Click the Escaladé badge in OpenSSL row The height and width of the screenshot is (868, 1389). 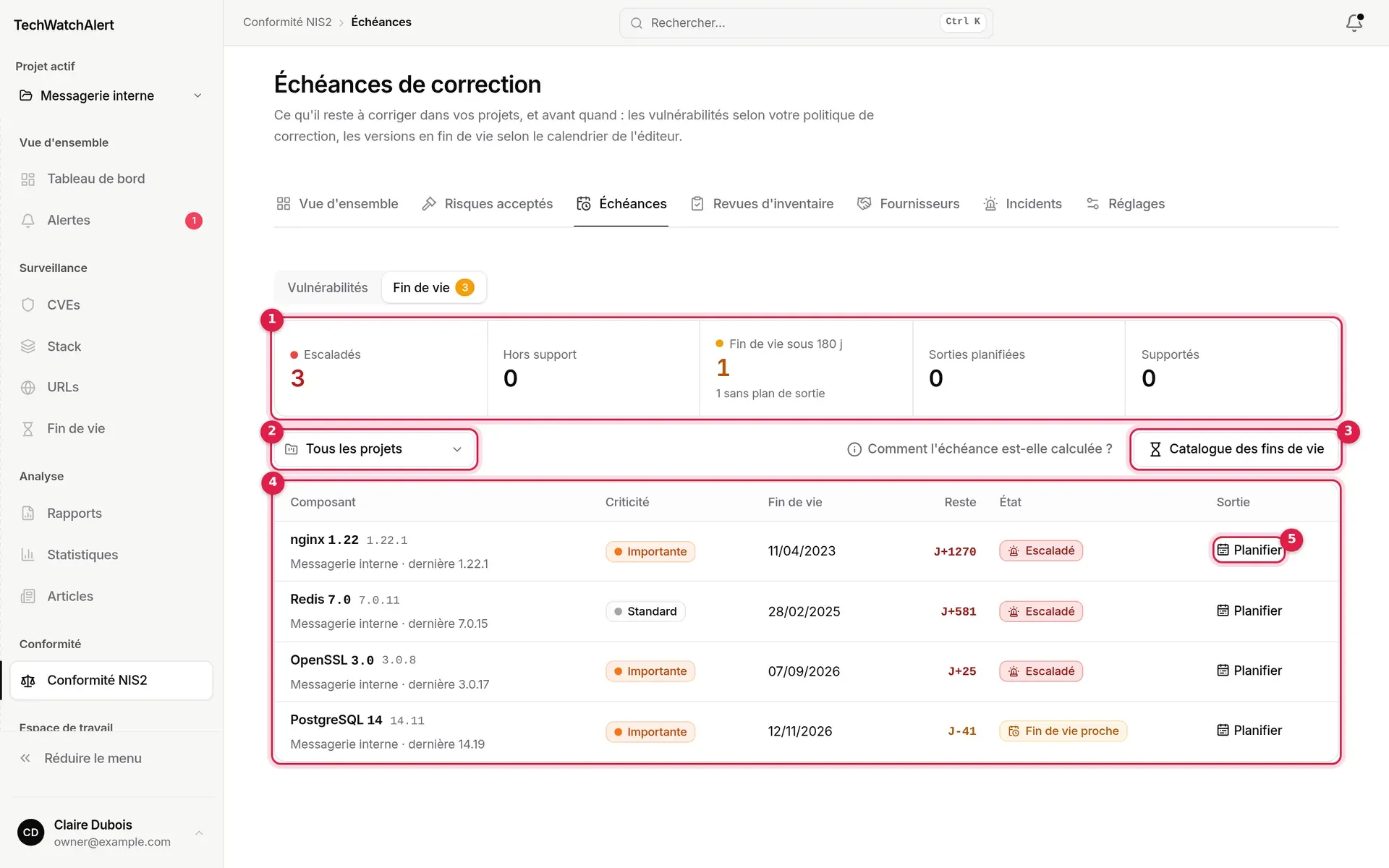(1041, 672)
